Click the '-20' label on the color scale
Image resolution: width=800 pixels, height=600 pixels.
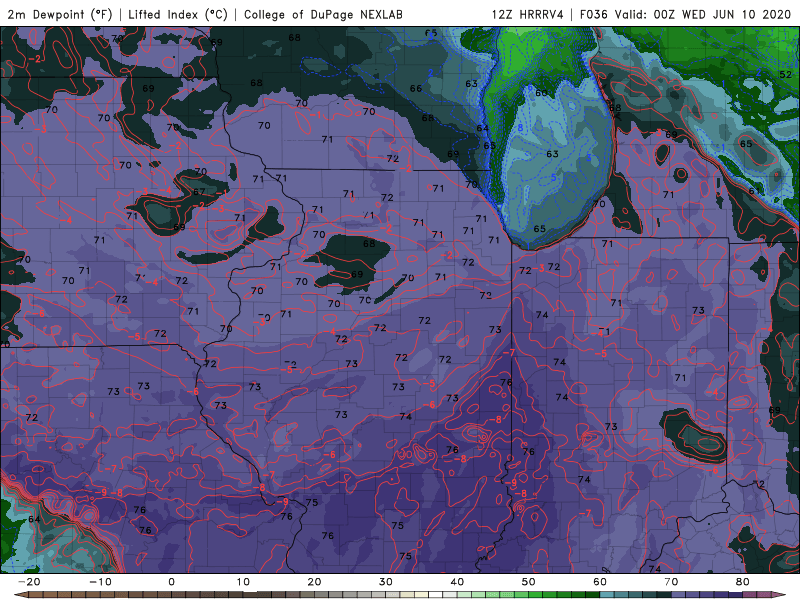coord(29,582)
